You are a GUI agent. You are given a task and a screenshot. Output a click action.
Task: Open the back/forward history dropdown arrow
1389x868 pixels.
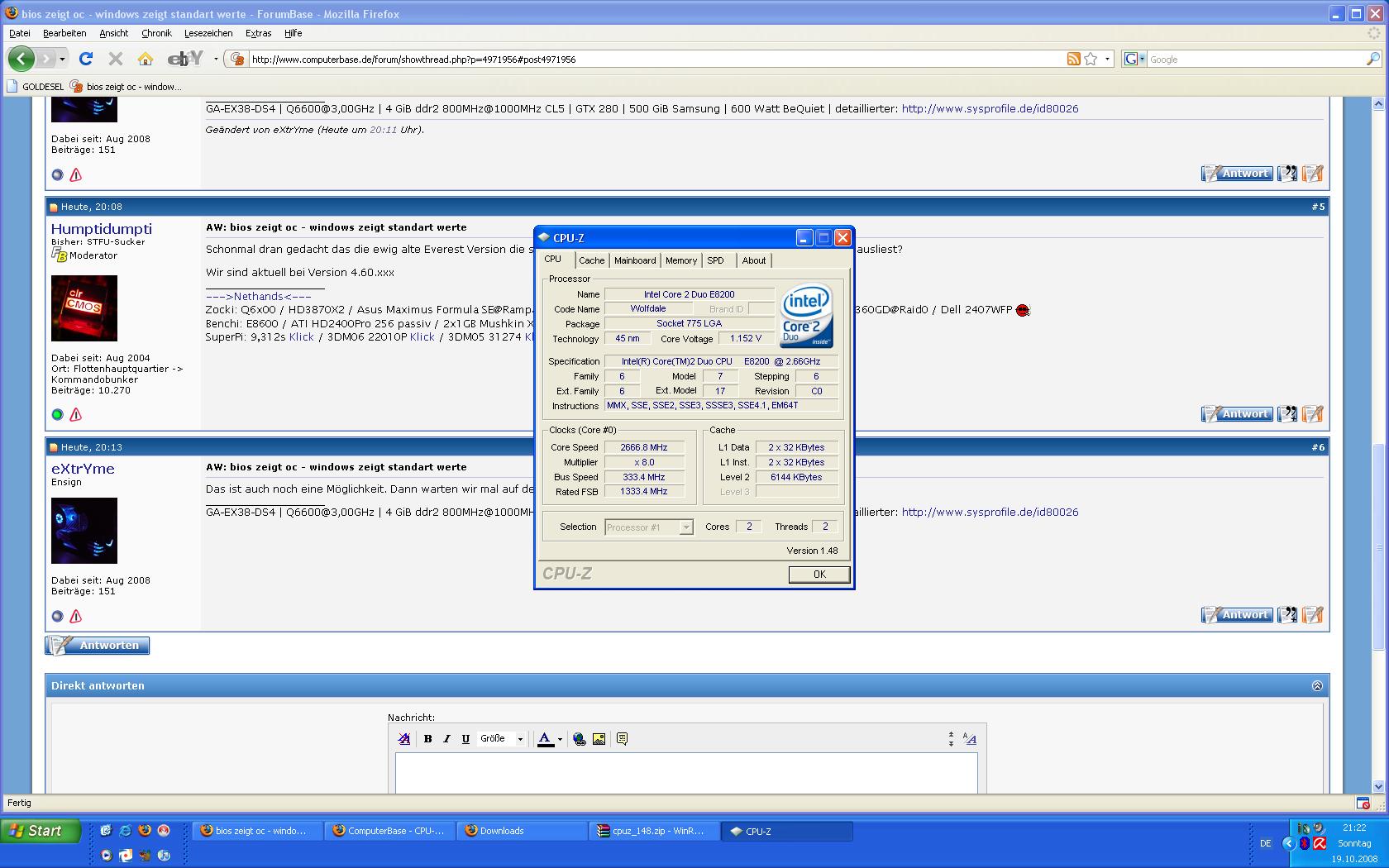(62, 59)
